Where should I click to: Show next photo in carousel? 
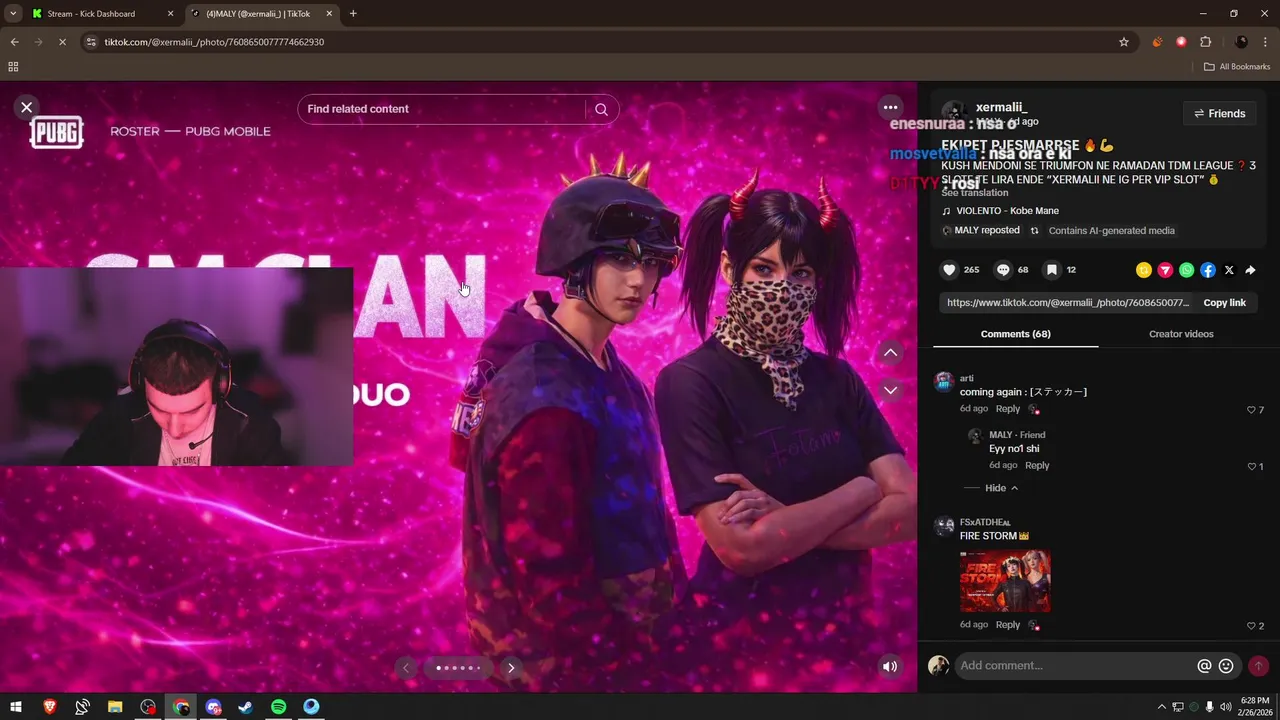click(x=511, y=668)
